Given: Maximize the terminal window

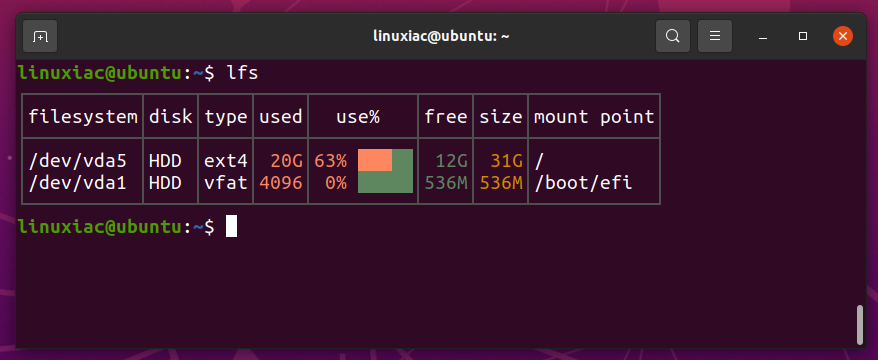Looking at the screenshot, I should pyautogui.click(x=803, y=36).
